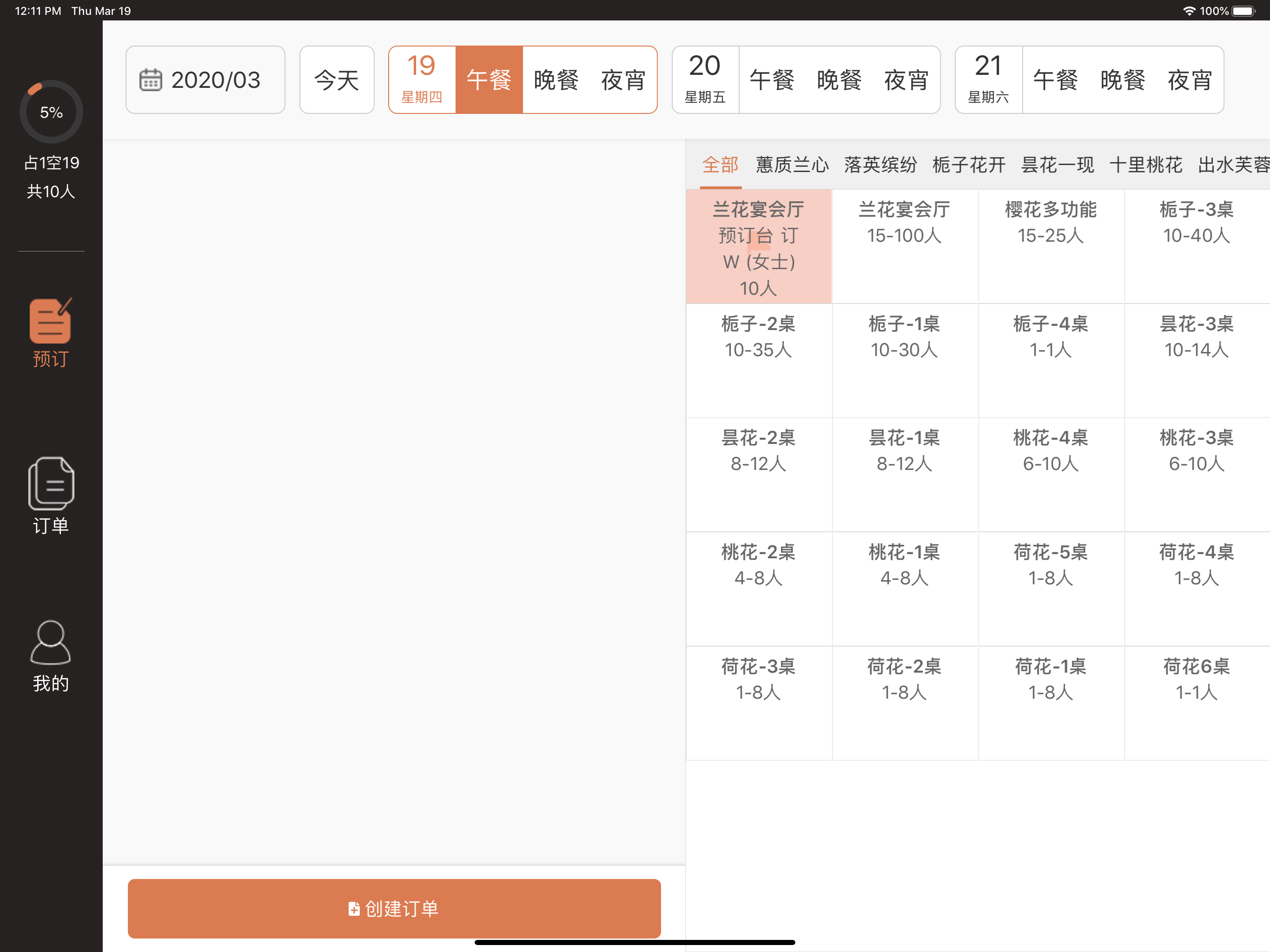The width and height of the screenshot is (1270, 952).
Task: Switch to 晚餐 on day 19
Action: click(x=556, y=80)
